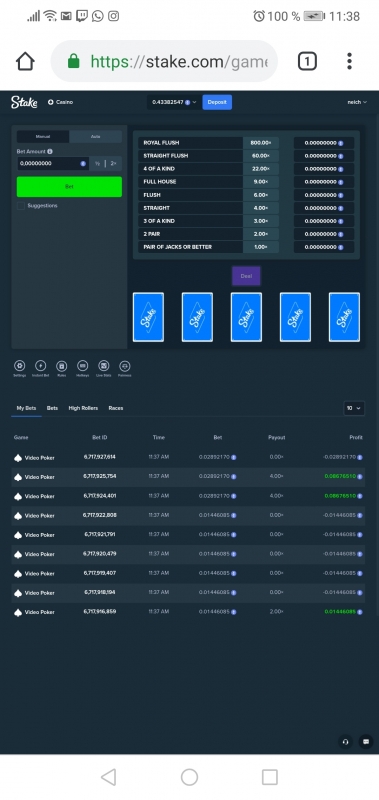The width and height of the screenshot is (379, 800).
Task: Open the live support headset icon
Action: [x=345, y=742]
